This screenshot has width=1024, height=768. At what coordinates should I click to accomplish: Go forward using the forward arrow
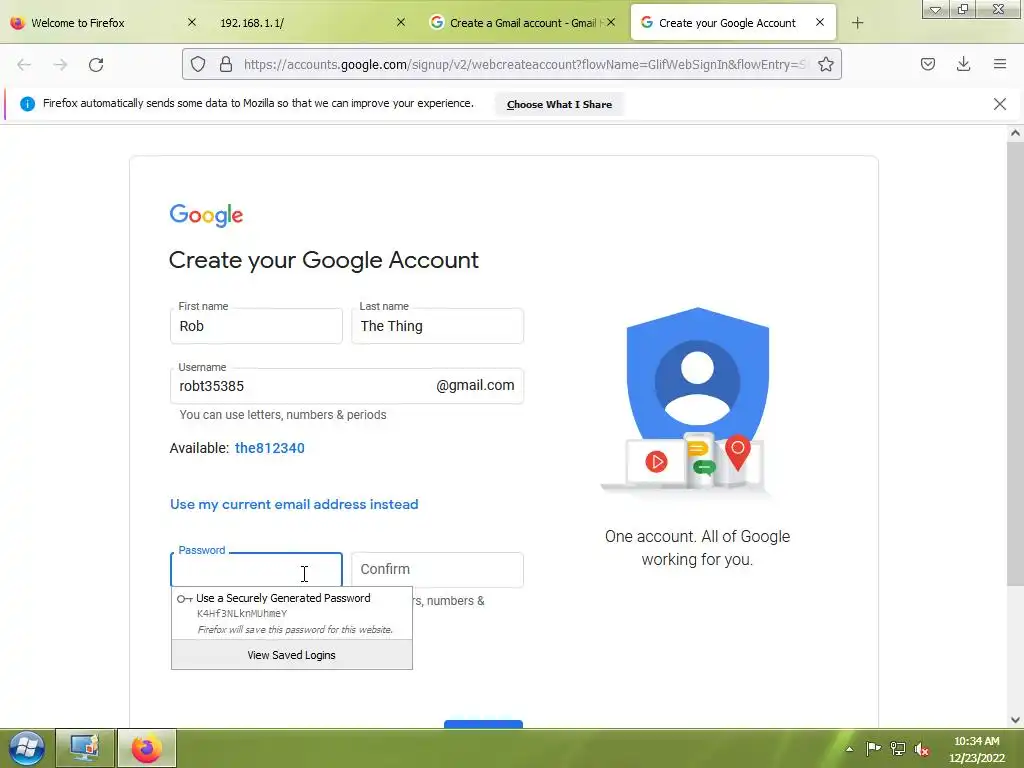(60, 64)
